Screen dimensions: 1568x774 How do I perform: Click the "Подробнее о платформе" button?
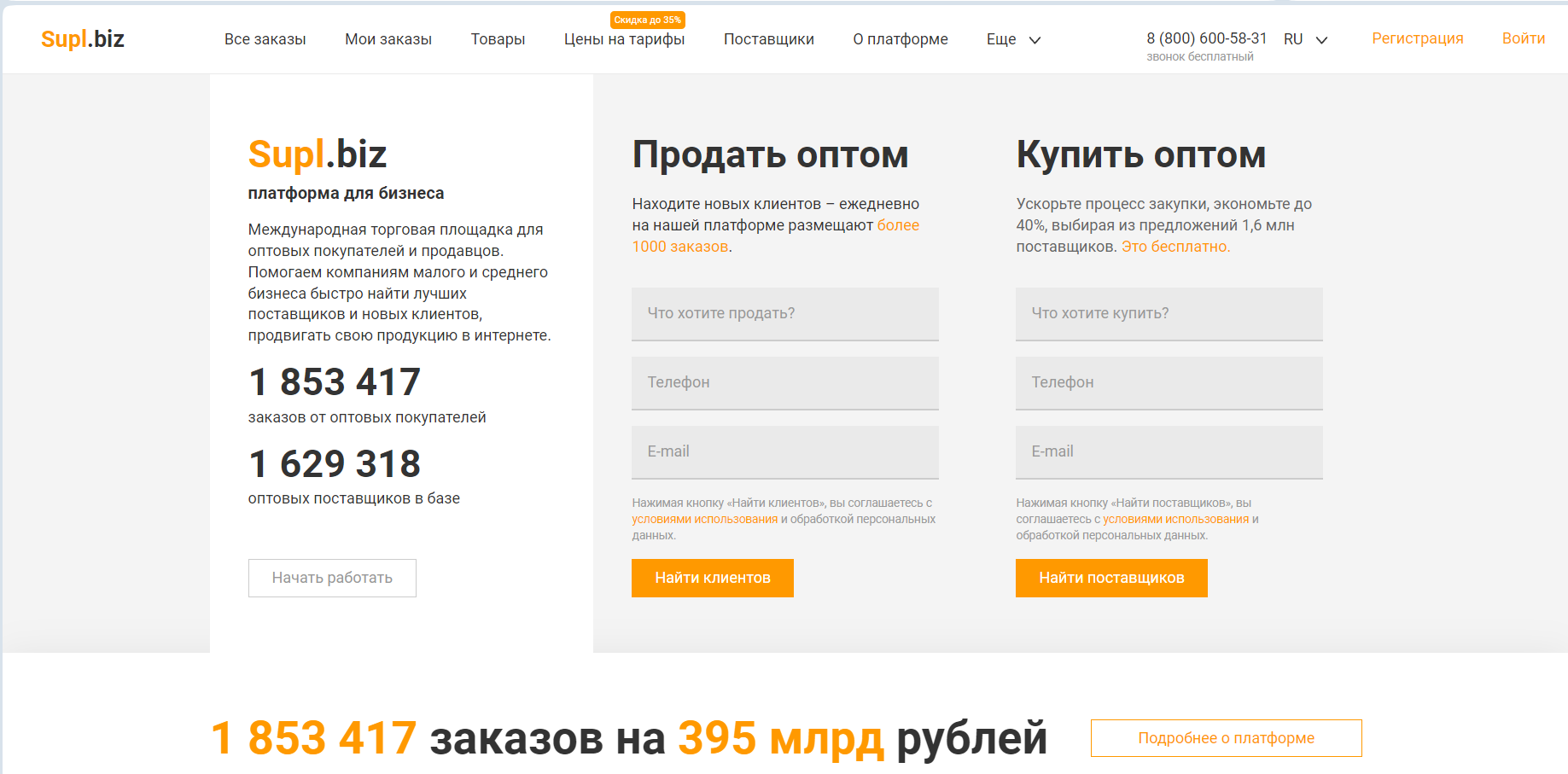[1226, 738]
